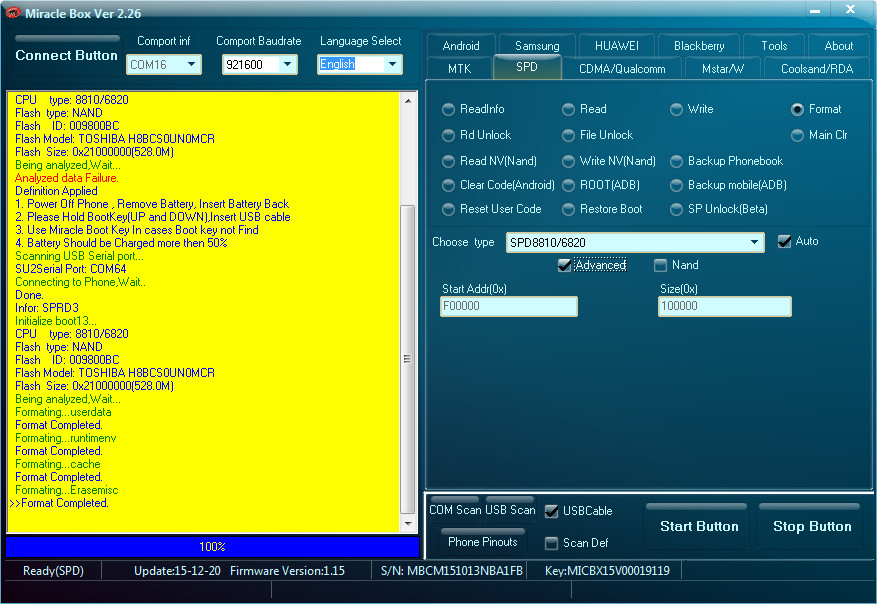877x604 pixels.
Task: Click the 100% progress bar
Action: point(212,546)
